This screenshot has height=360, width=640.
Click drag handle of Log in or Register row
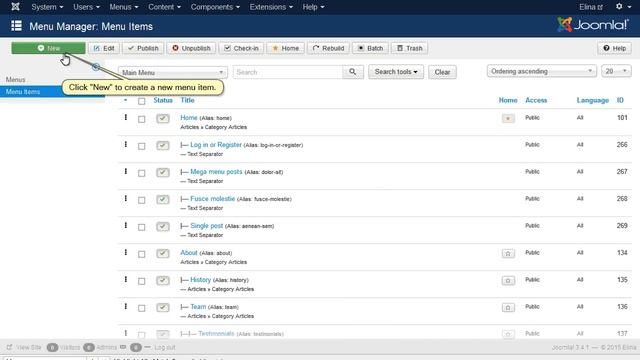pos(126,144)
